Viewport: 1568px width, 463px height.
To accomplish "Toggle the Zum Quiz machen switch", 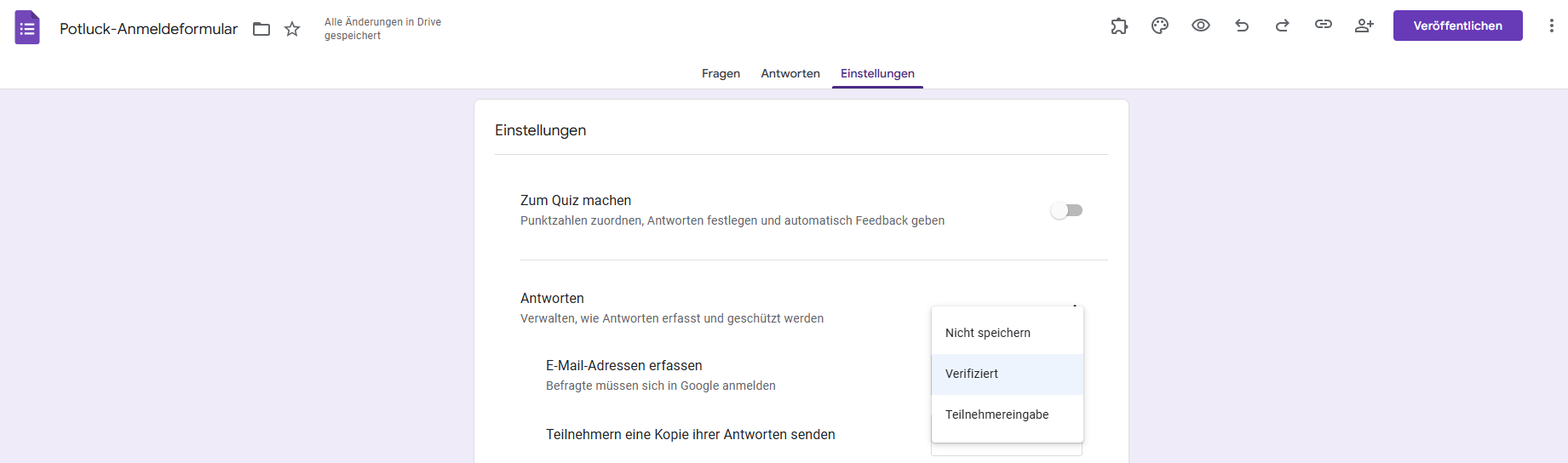I will (x=1066, y=210).
